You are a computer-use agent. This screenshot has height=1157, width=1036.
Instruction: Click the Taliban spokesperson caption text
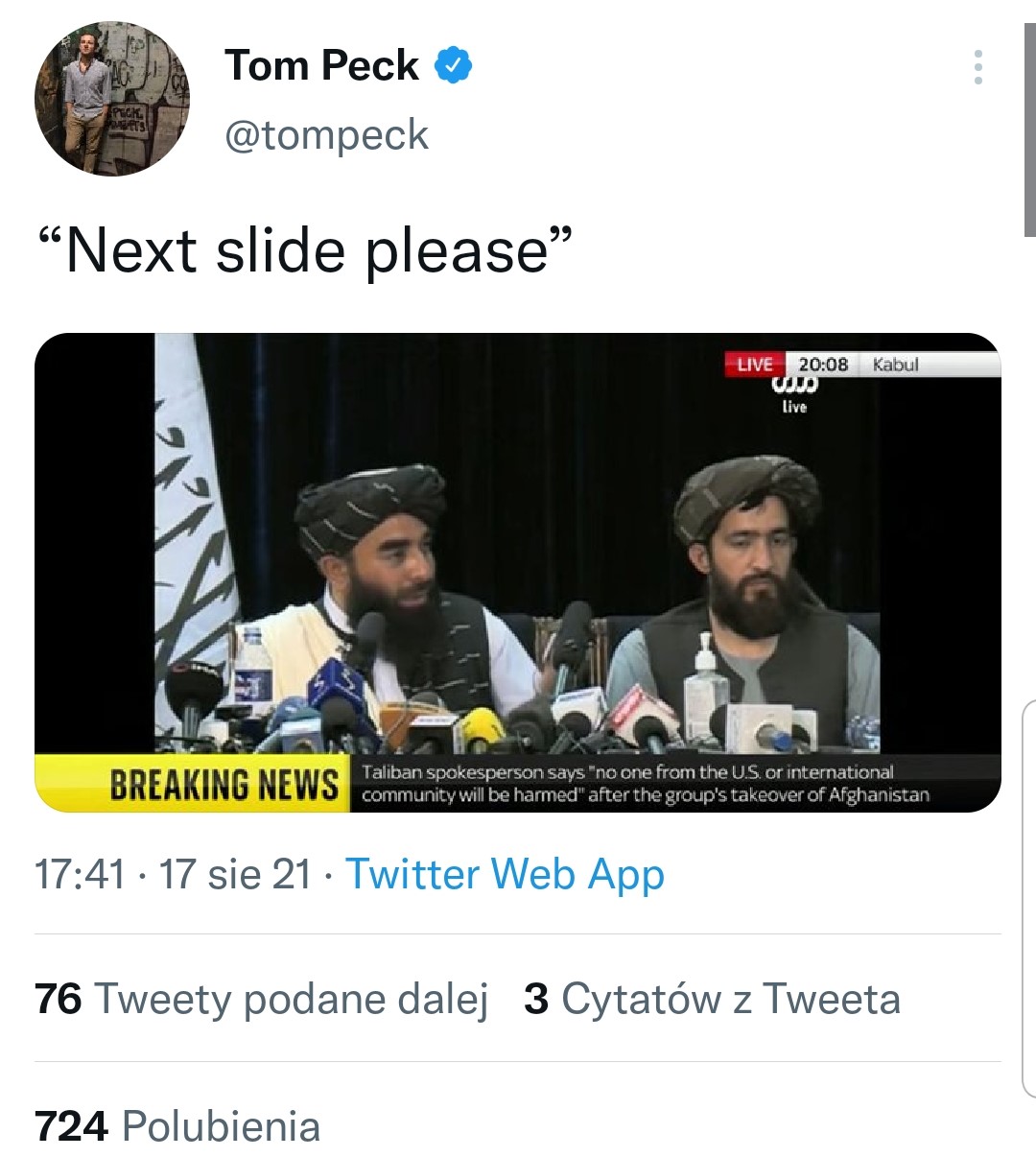point(645,783)
